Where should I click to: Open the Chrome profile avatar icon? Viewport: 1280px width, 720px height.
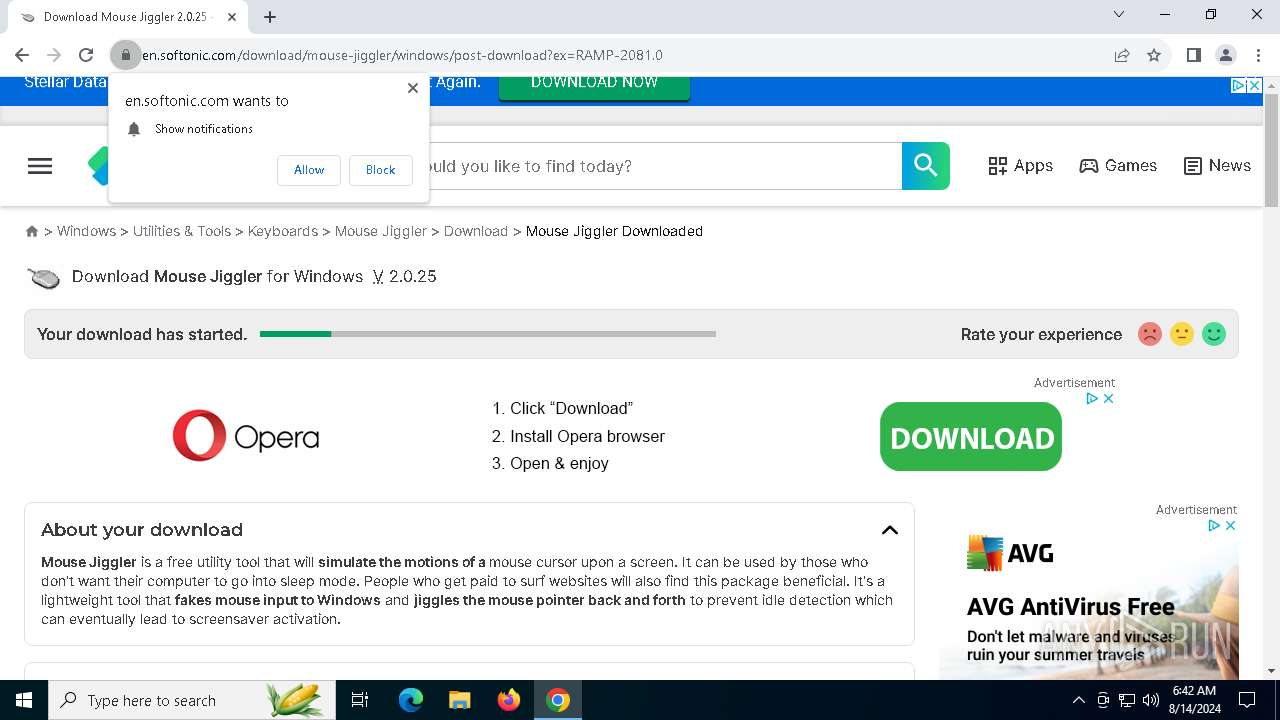click(x=1225, y=55)
